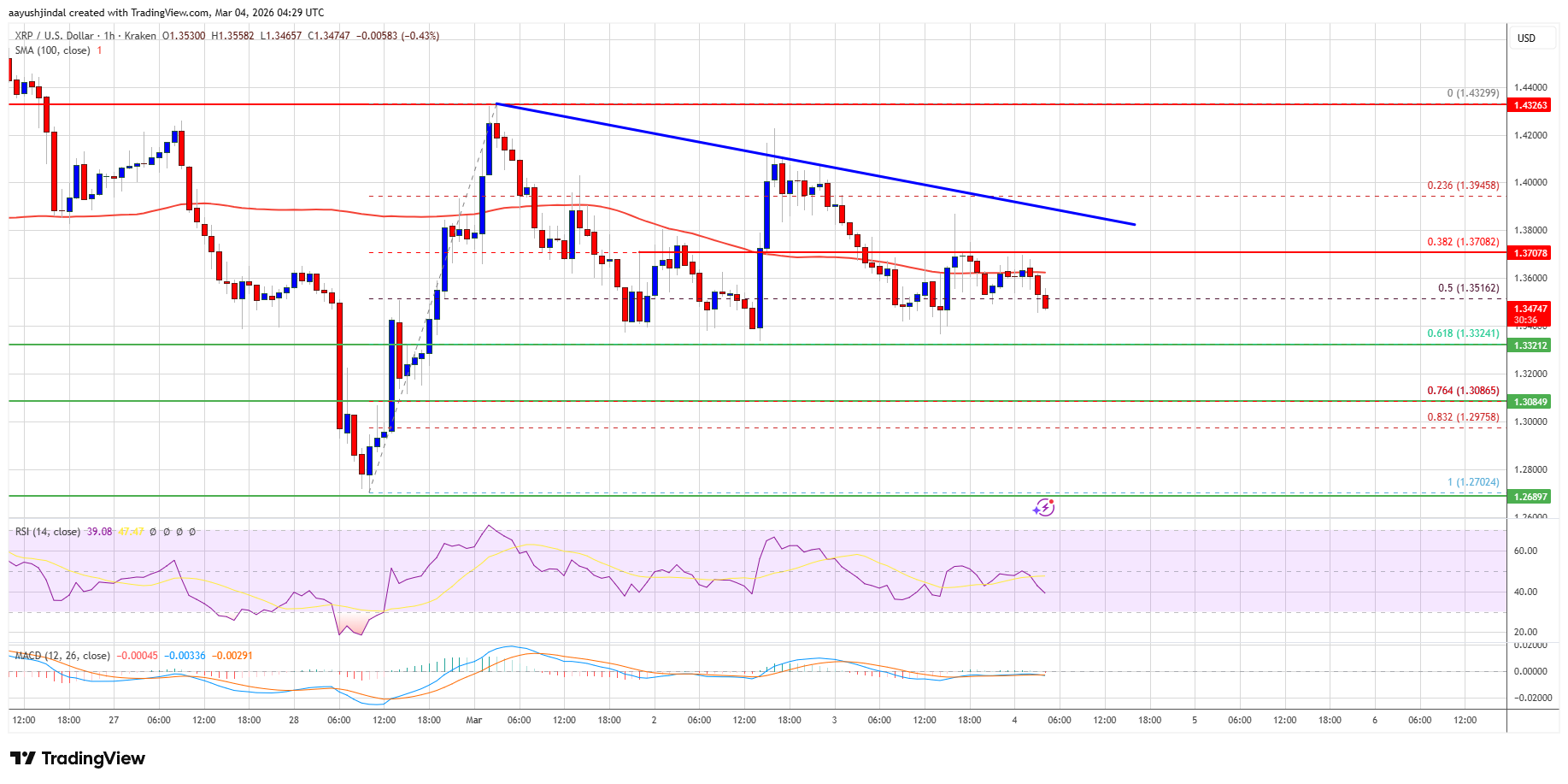1568x784 pixels.
Task: Click the purple AI lightning icon on the chart
Action: click(1044, 507)
